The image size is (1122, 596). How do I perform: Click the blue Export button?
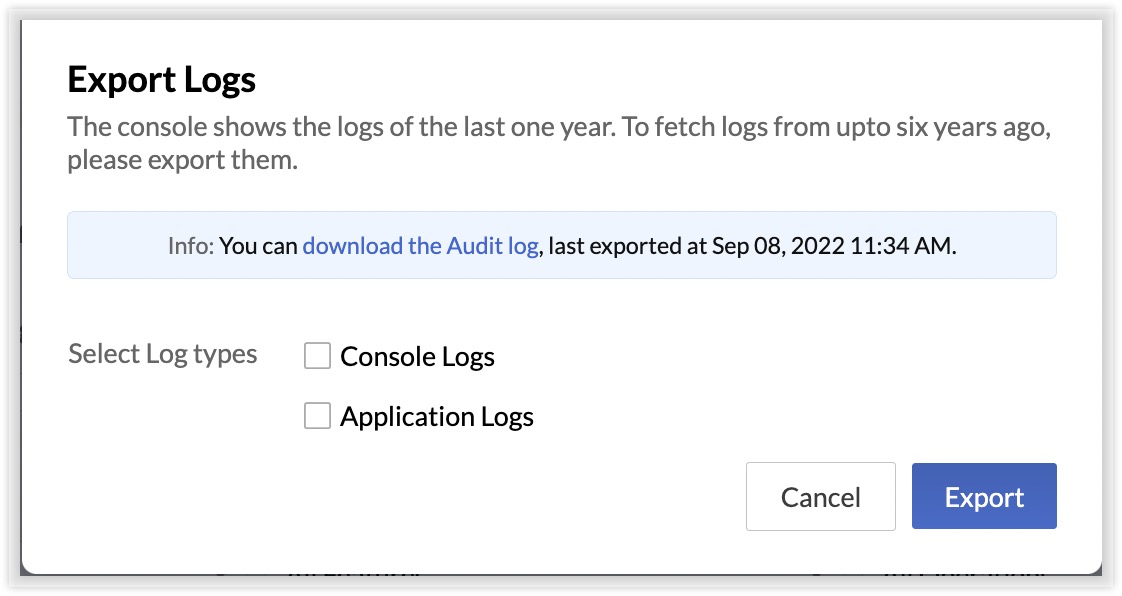tap(984, 497)
